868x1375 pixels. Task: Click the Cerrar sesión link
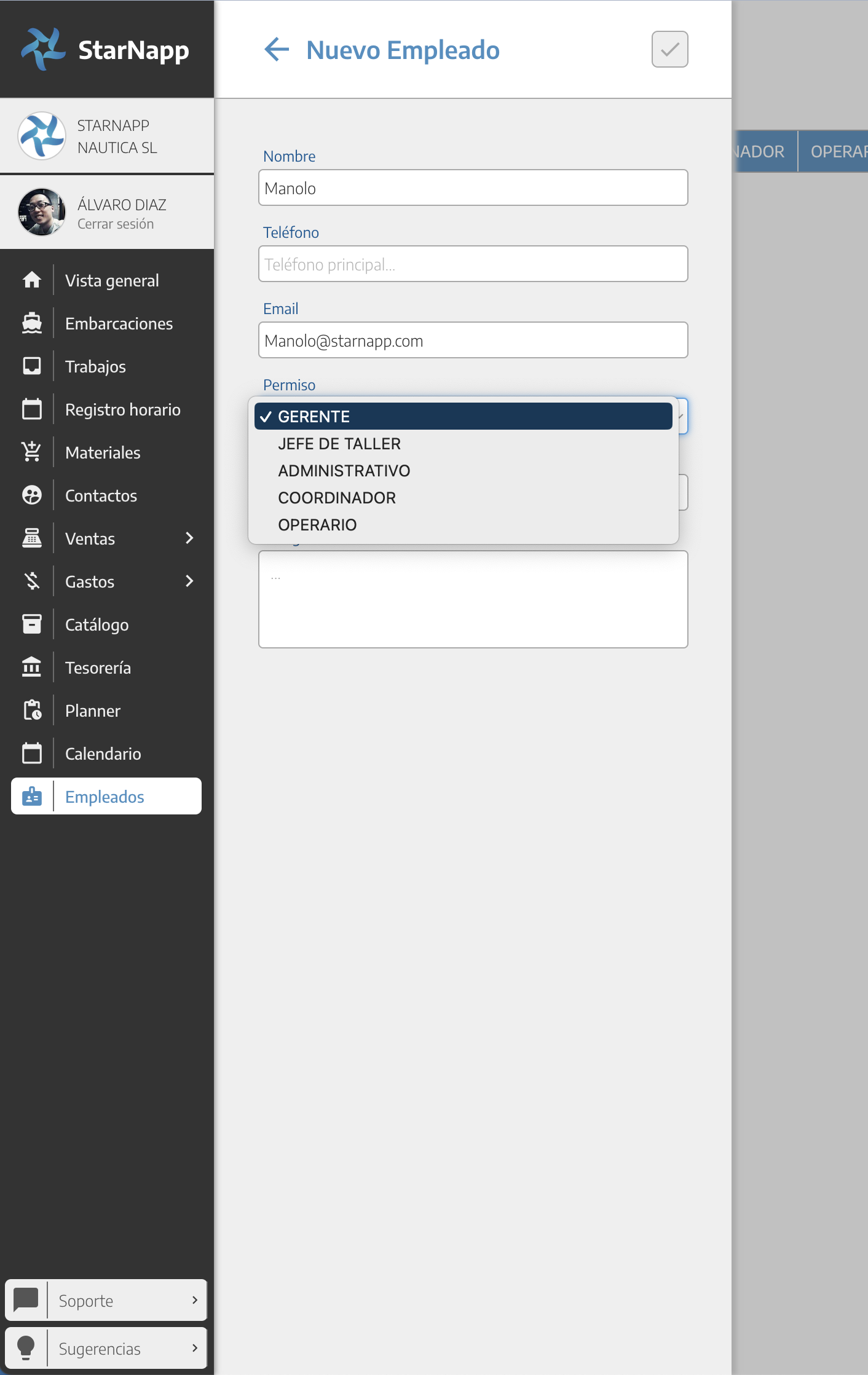[x=116, y=224]
